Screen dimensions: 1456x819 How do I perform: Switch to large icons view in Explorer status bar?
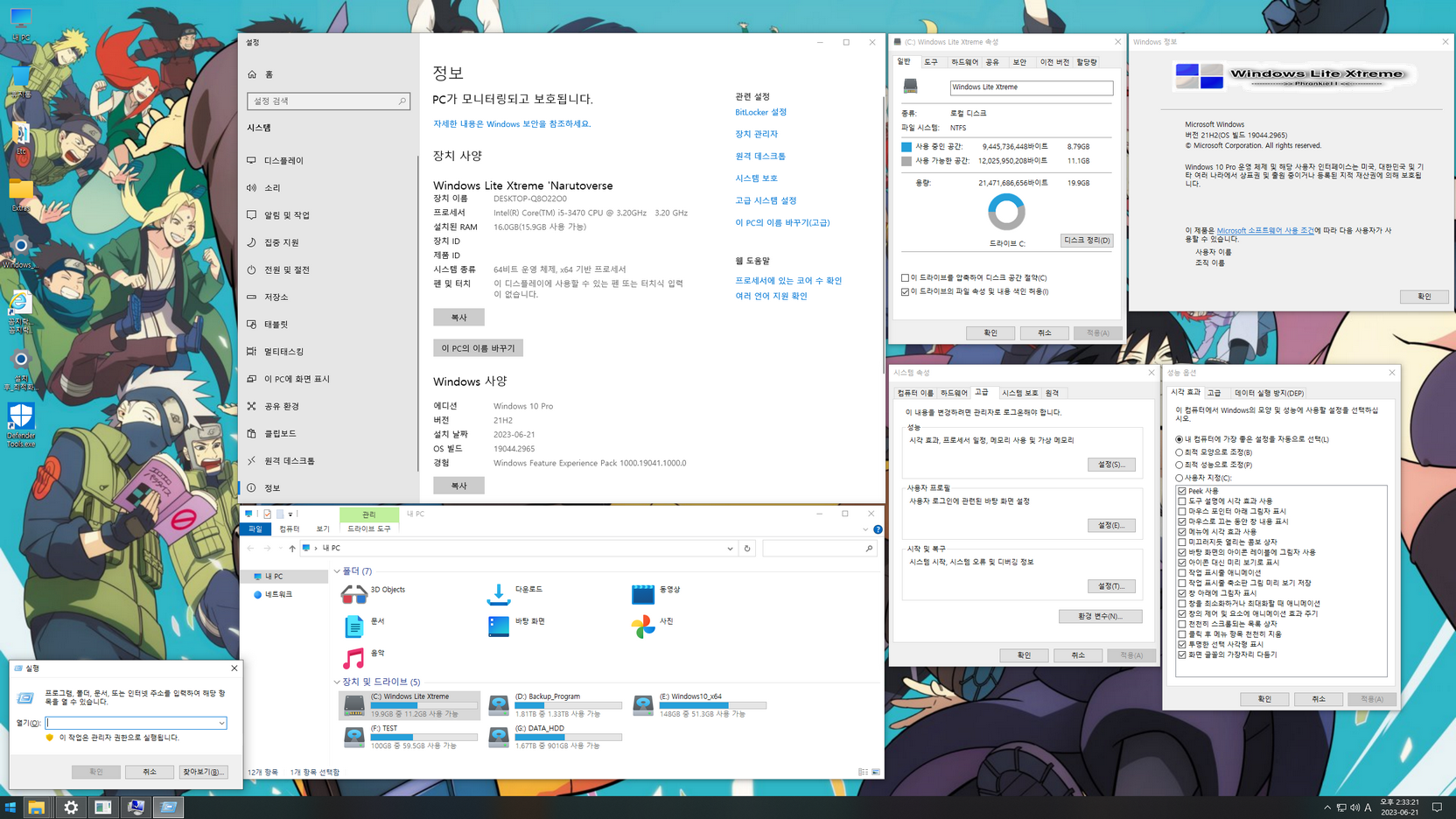[876, 772]
